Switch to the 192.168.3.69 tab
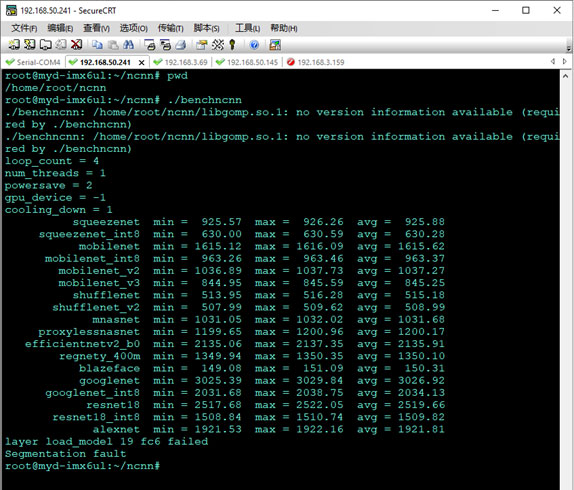This screenshot has width=574, height=490. pos(180,62)
